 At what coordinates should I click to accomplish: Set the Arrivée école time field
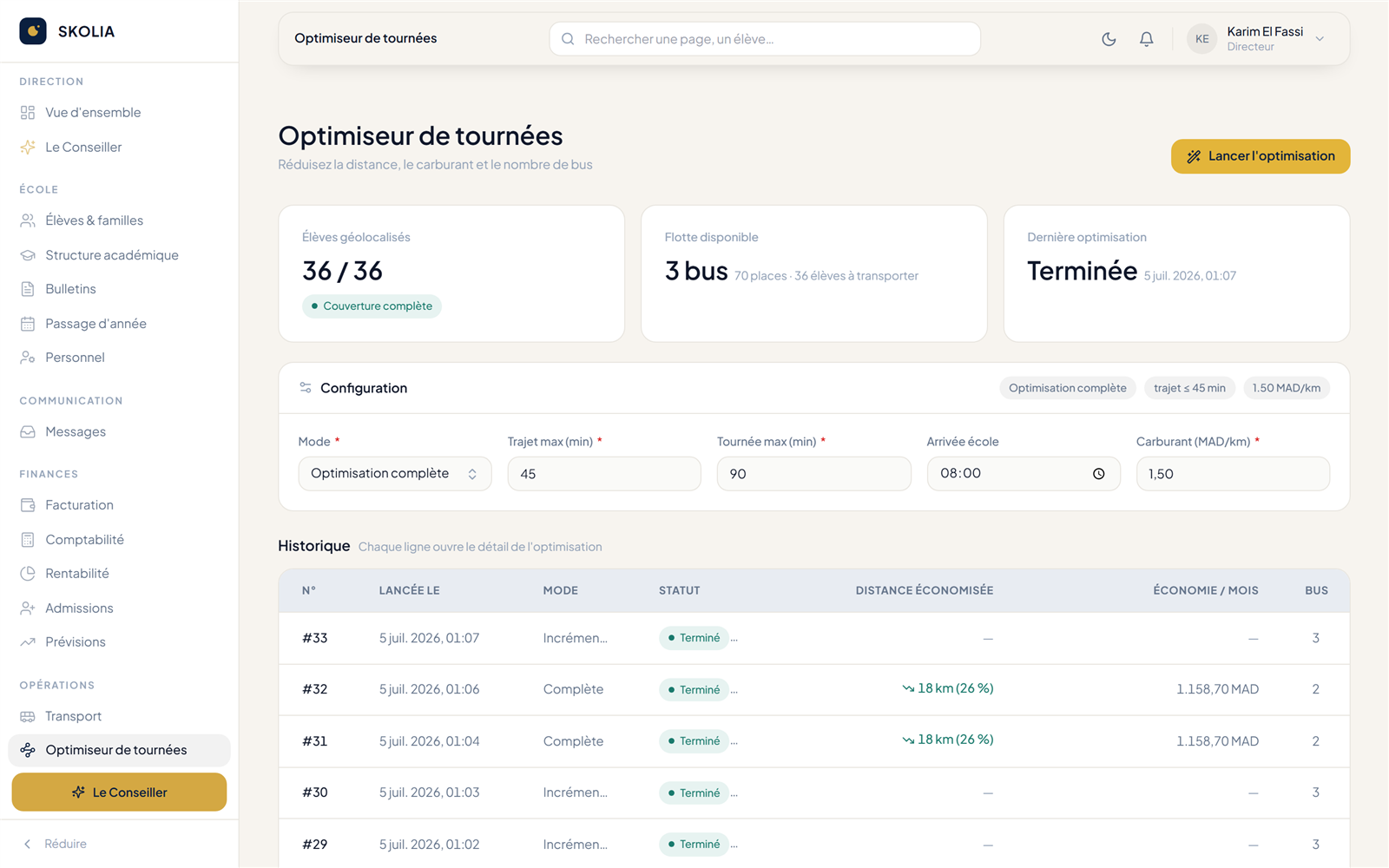tap(1024, 474)
